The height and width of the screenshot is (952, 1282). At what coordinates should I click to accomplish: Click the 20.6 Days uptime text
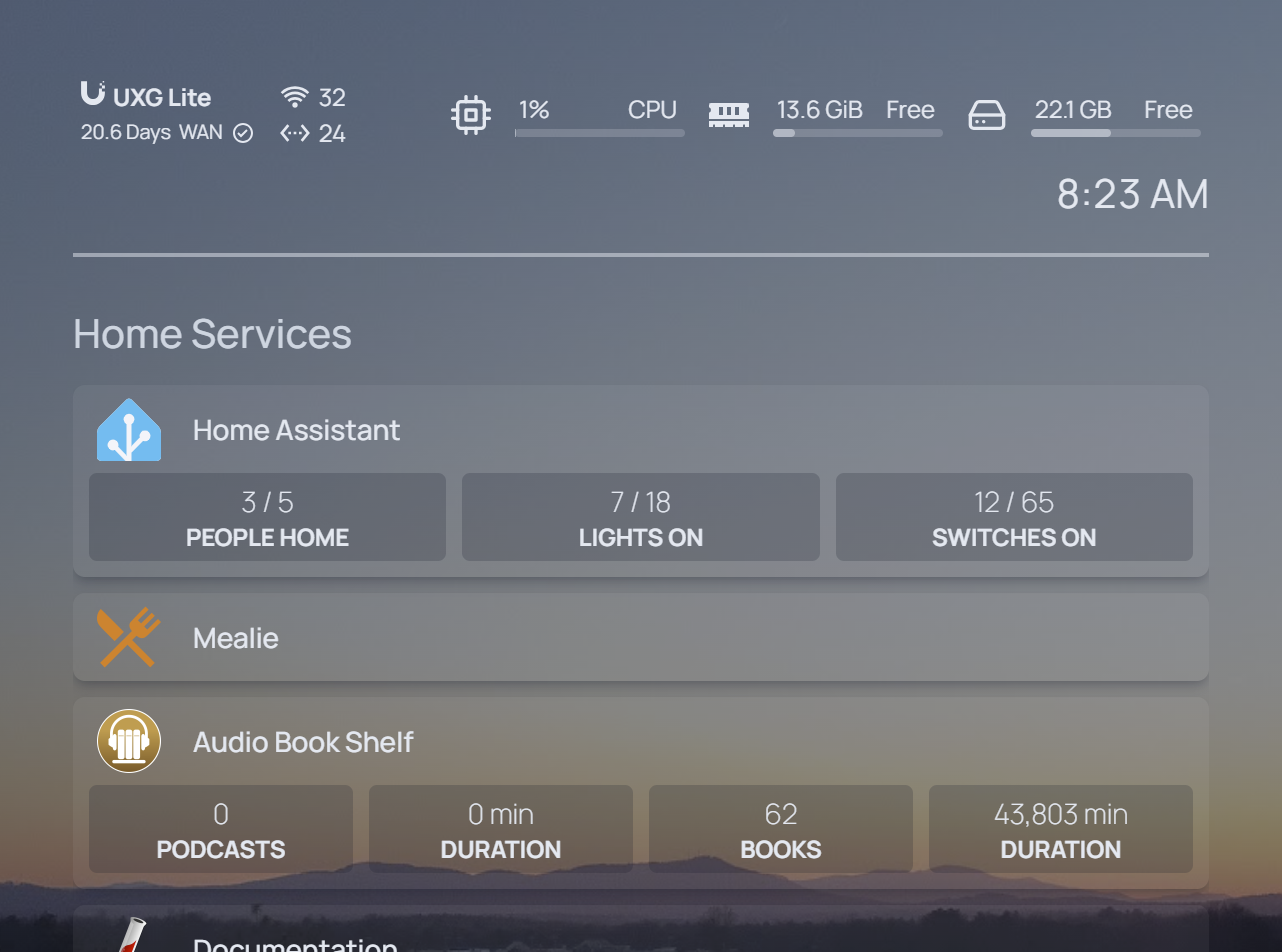[x=126, y=132]
